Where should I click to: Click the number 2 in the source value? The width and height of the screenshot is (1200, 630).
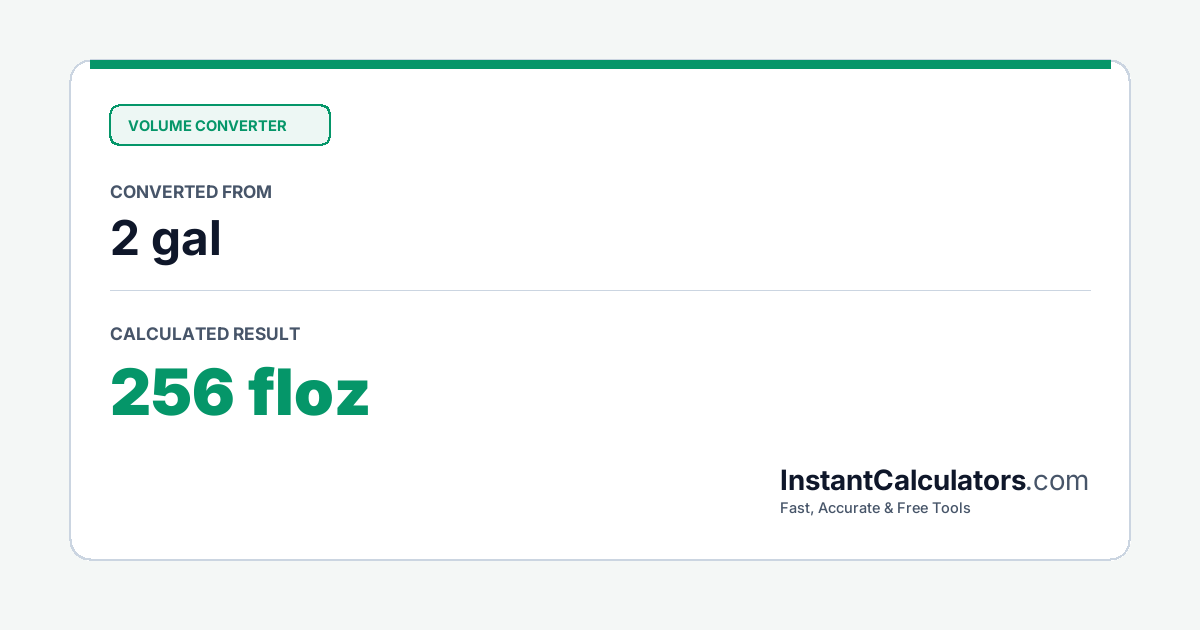125,240
